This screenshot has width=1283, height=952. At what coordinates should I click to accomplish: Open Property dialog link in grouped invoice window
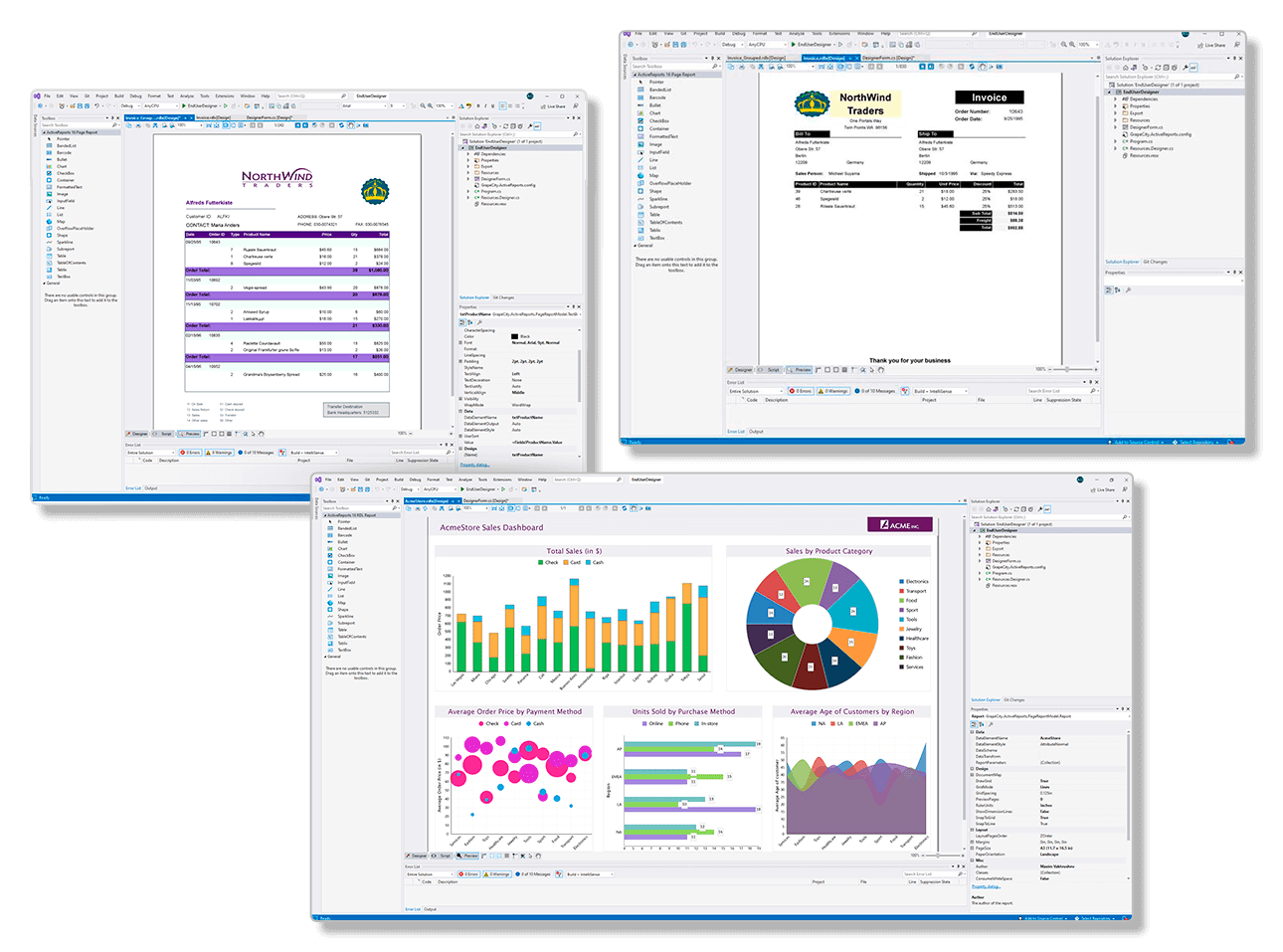[474, 465]
